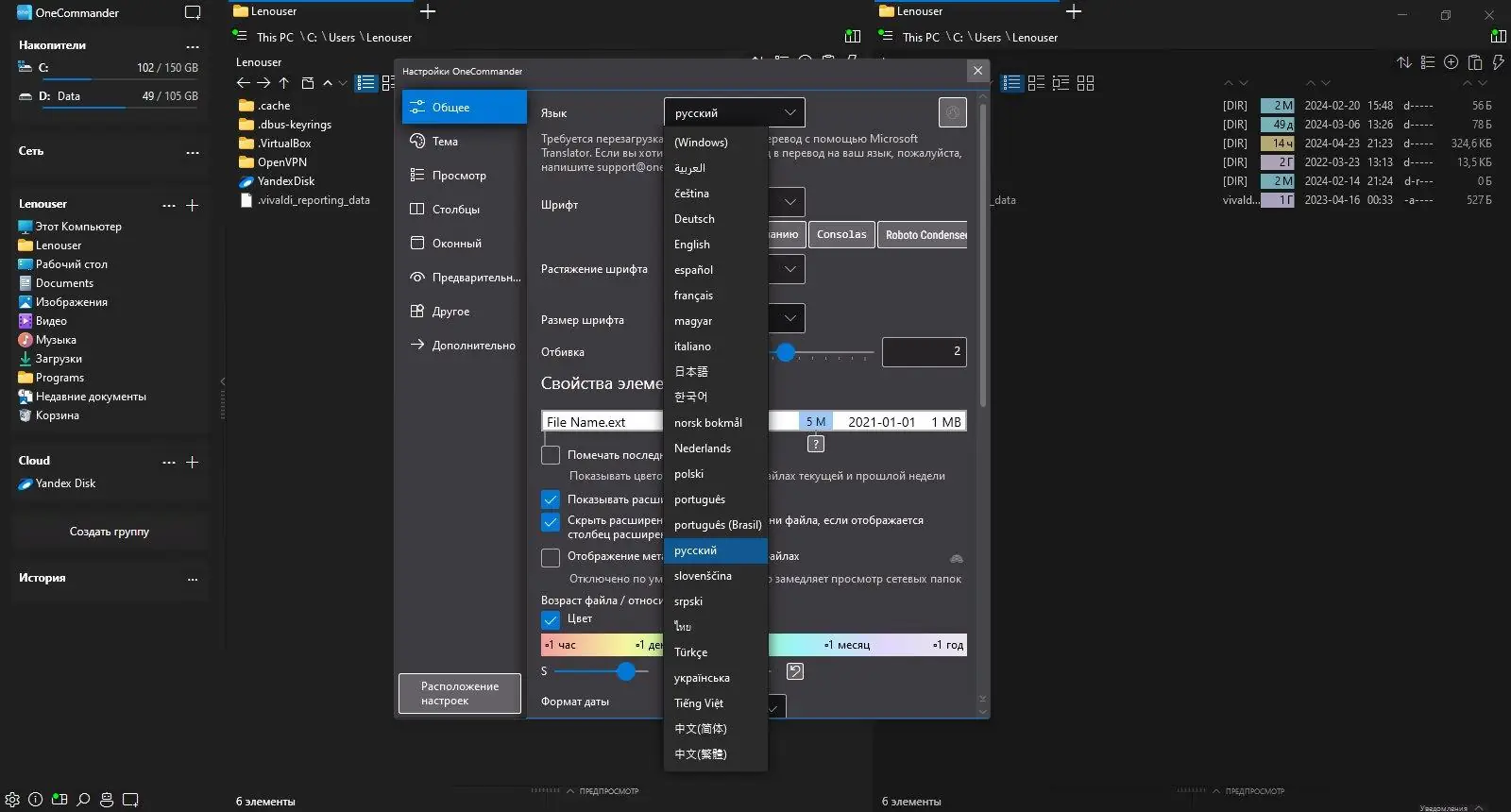
Task: Add new tab in right pane
Action: [x=1074, y=11]
